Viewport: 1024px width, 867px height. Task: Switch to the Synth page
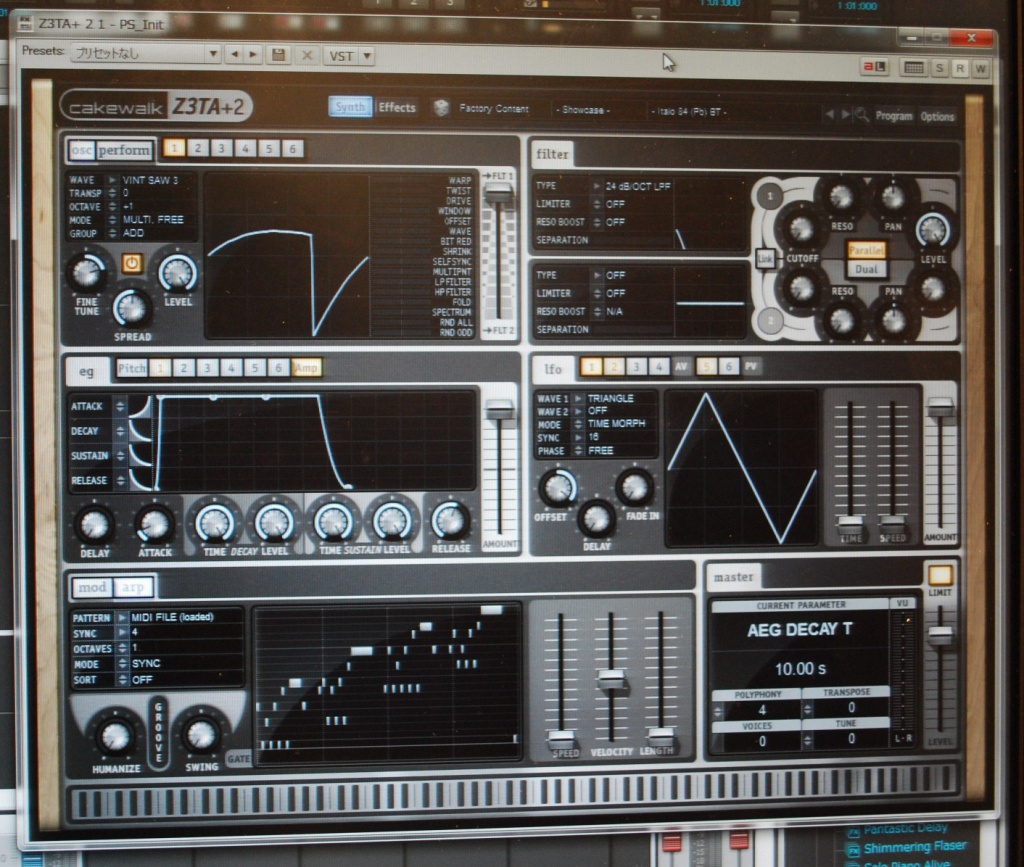[351, 106]
